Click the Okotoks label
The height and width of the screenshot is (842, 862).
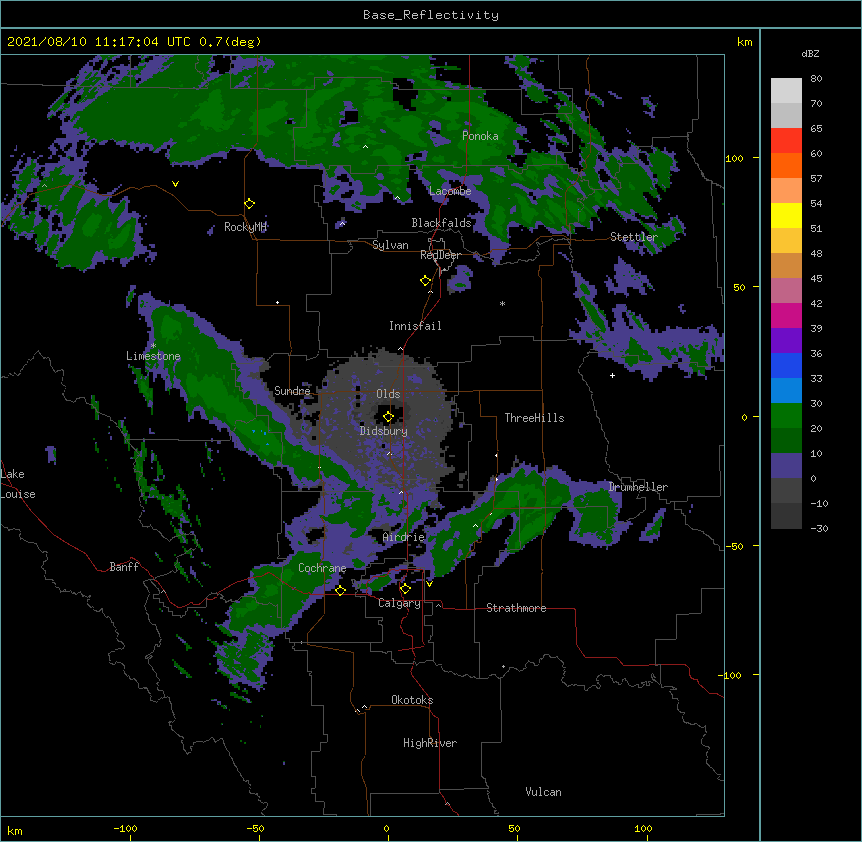pyautogui.click(x=412, y=700)
